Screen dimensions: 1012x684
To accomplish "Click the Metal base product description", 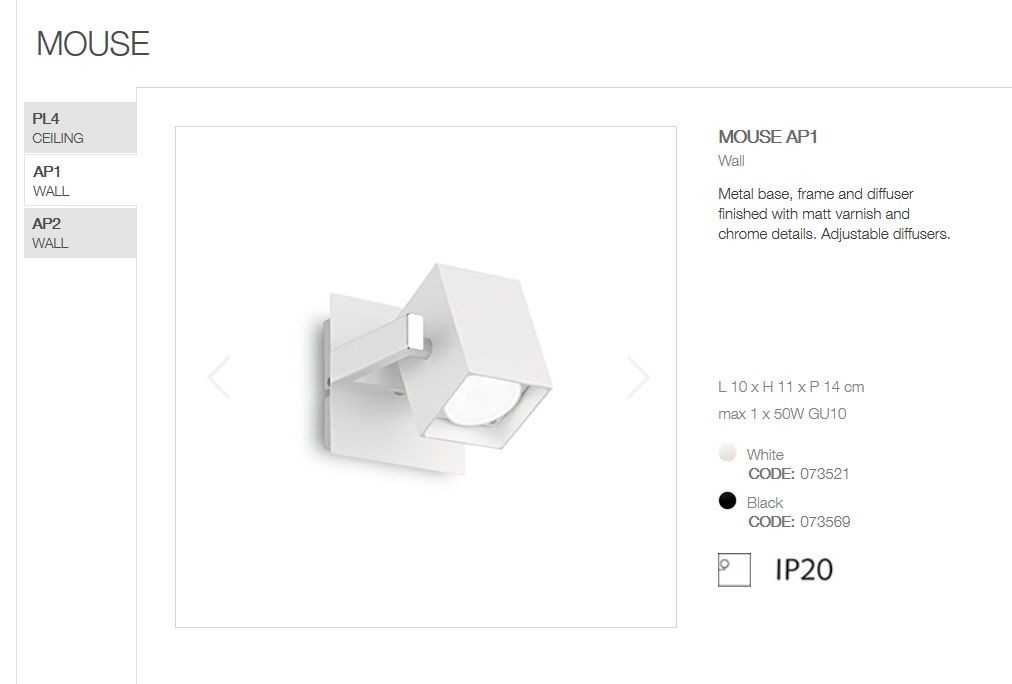I will click(834, 214).
